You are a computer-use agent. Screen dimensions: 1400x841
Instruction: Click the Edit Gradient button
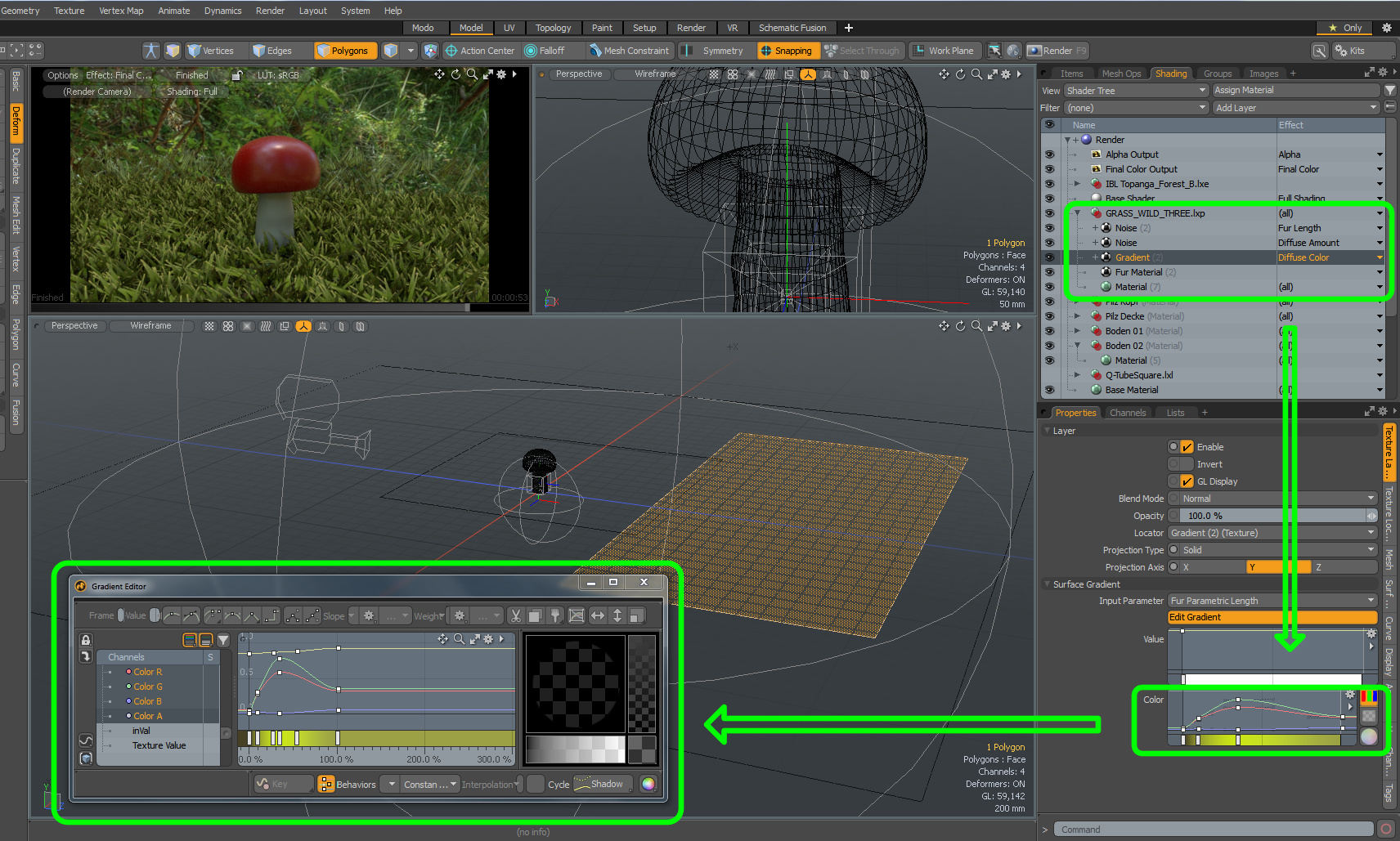[1272, 617]
